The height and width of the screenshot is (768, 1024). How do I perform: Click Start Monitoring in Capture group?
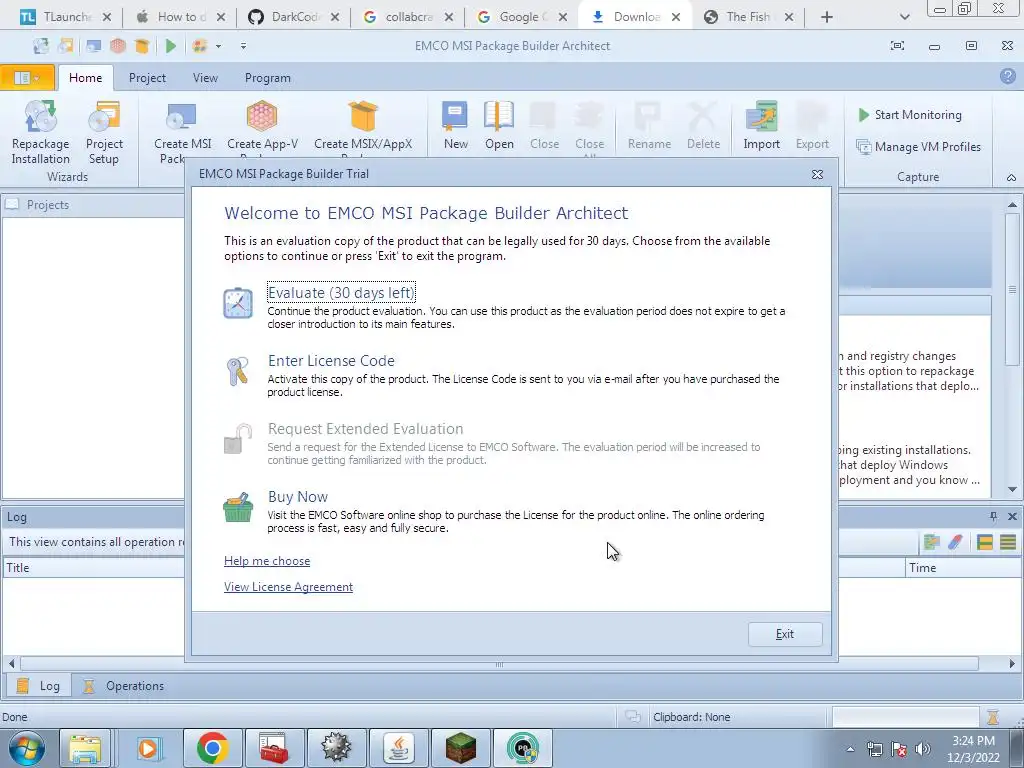click(910, 115)
